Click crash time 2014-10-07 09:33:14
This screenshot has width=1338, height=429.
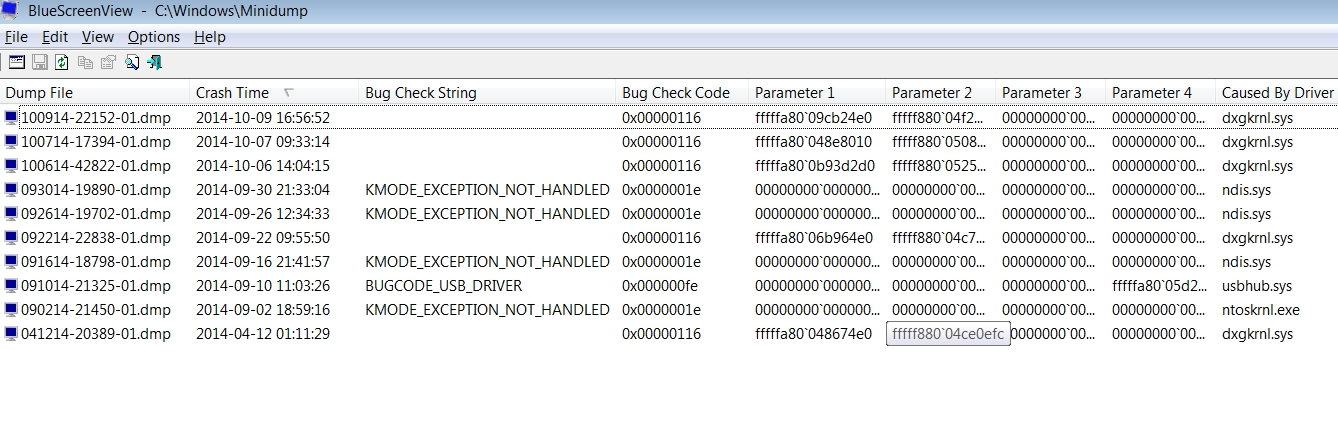[263, 141]
